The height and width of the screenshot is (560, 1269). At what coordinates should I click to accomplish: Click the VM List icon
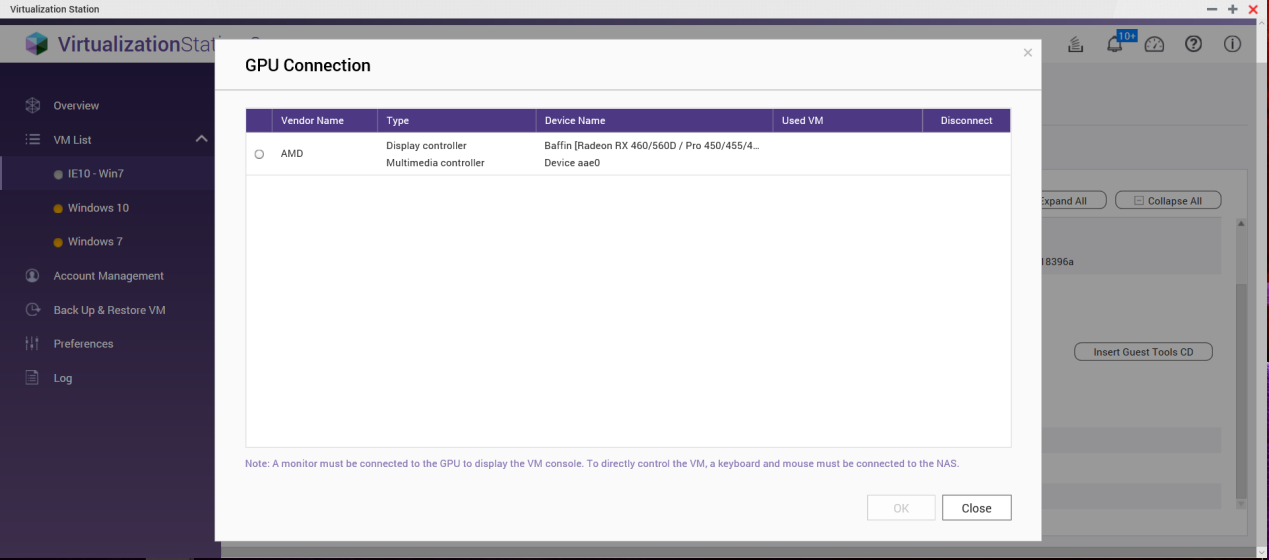tap(32, 140)
